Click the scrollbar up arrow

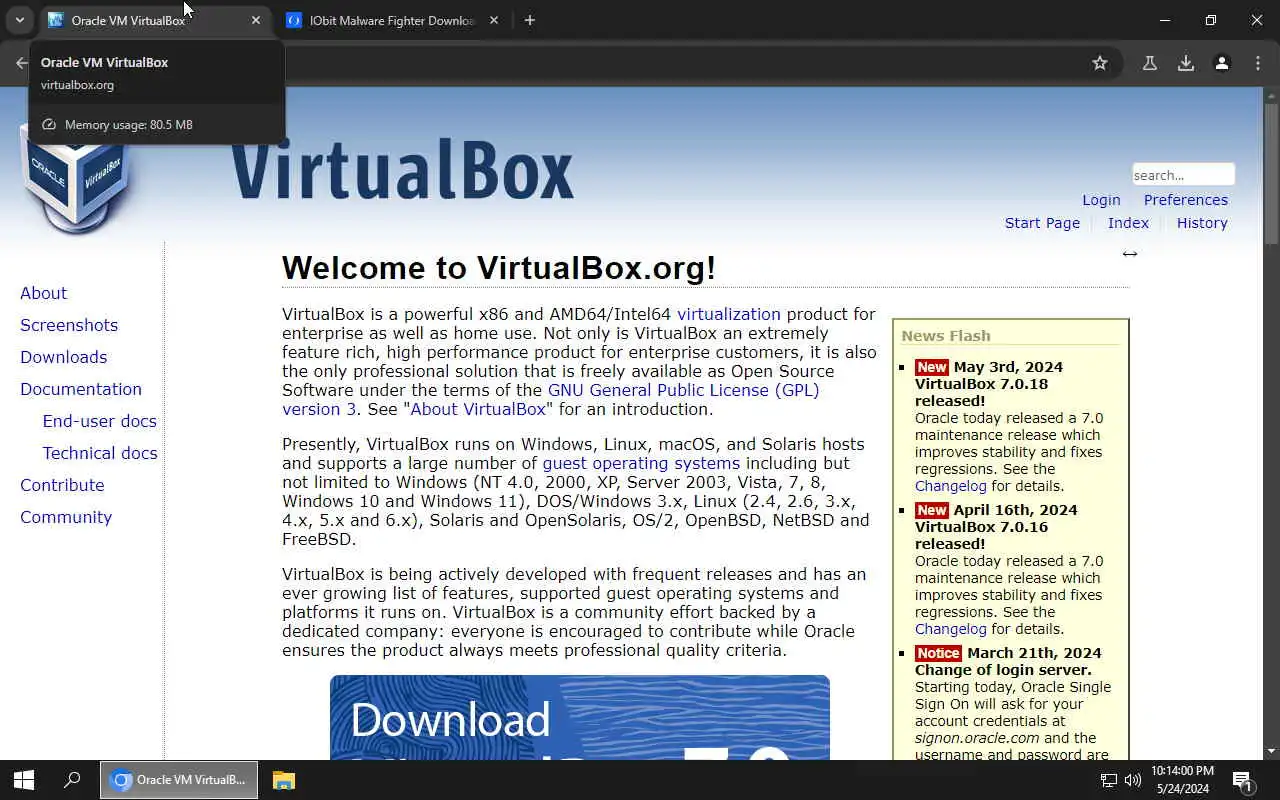point(1271,95)
